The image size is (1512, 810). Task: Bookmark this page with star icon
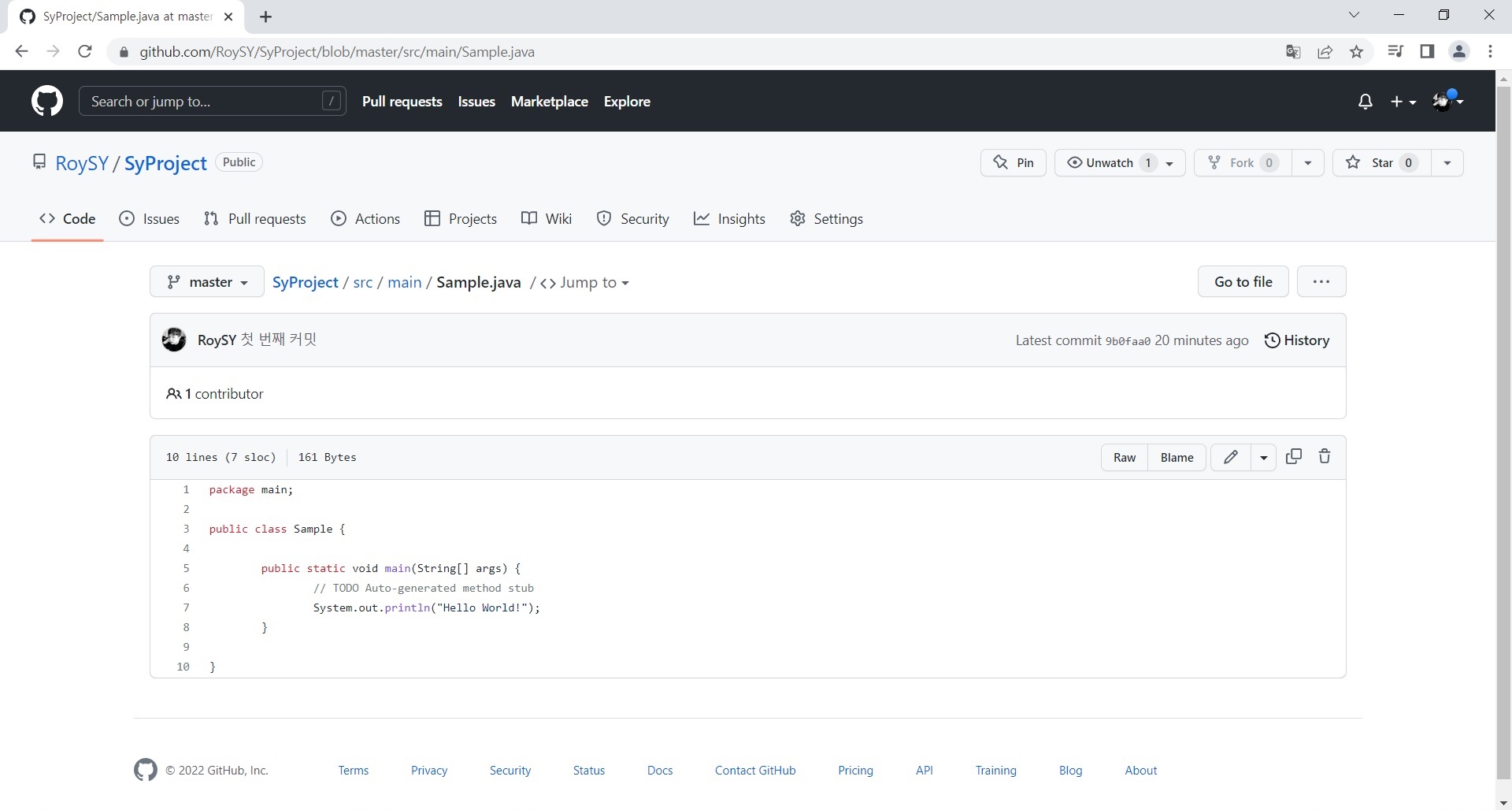[x=1357, y=52]
